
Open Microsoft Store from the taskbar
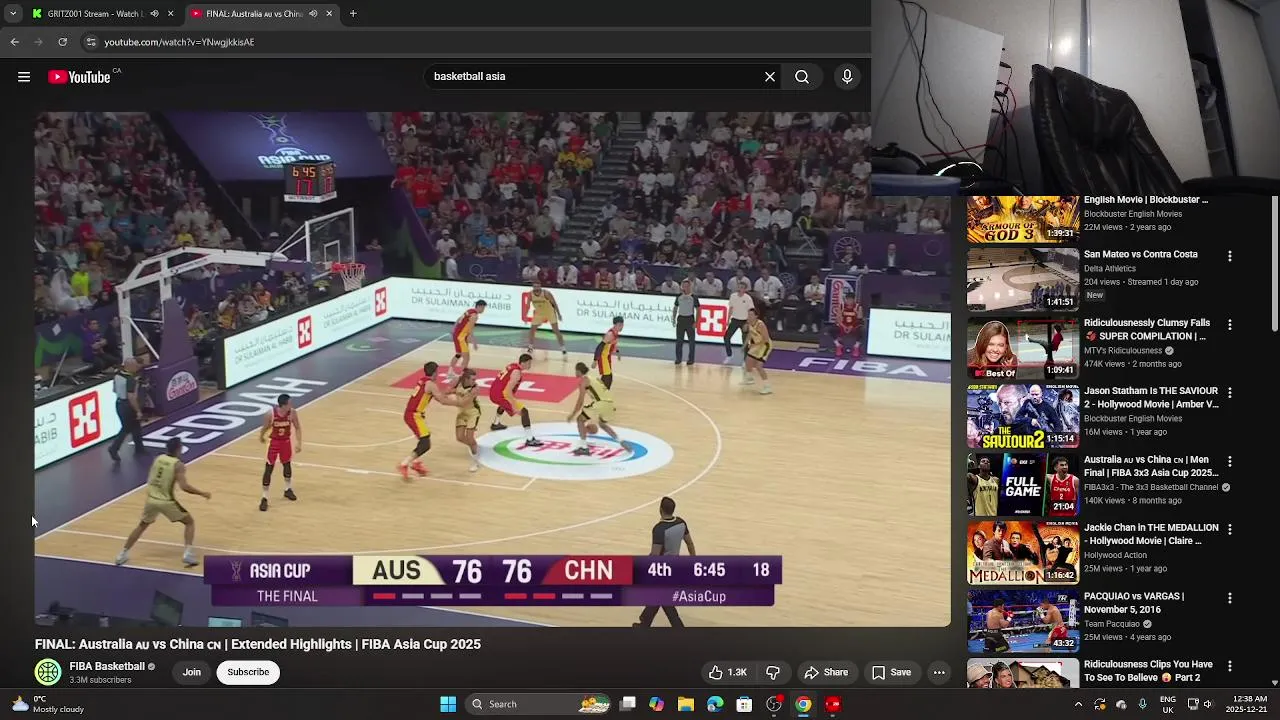click(x=744, y=704)
